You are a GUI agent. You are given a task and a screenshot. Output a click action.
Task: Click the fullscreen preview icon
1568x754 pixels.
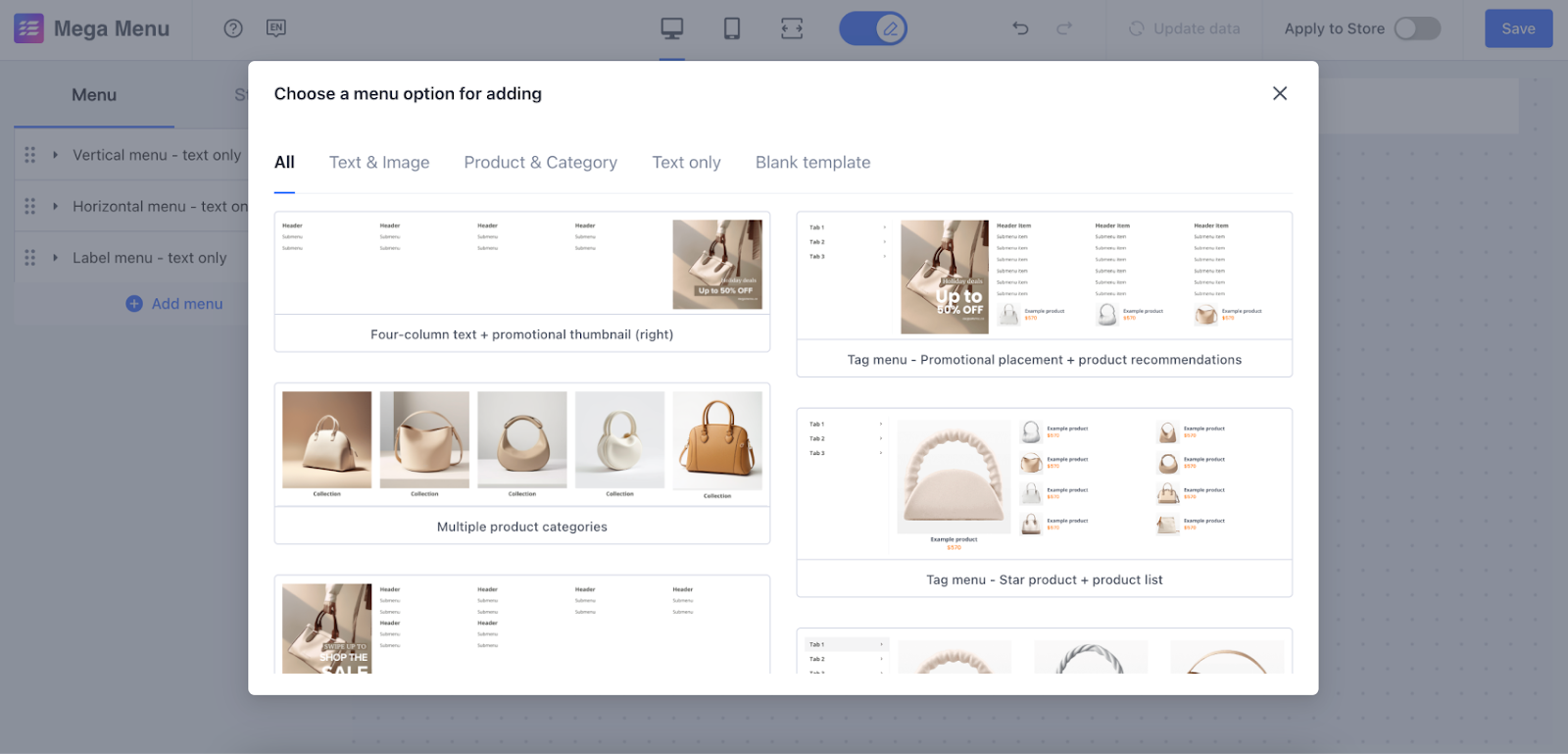coord(792,28)
